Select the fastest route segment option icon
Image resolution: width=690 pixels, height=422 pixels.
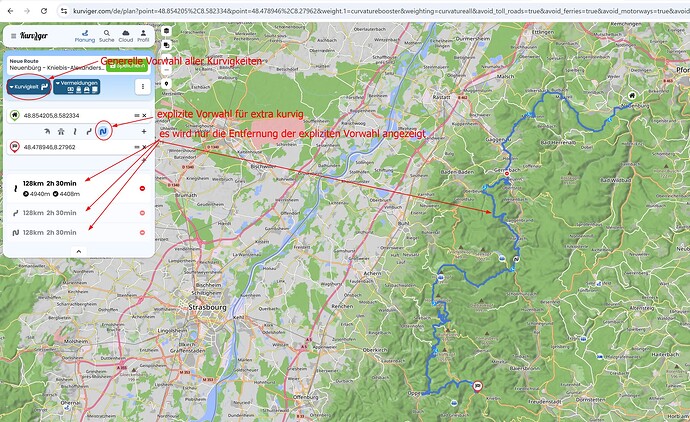point(47,131)
